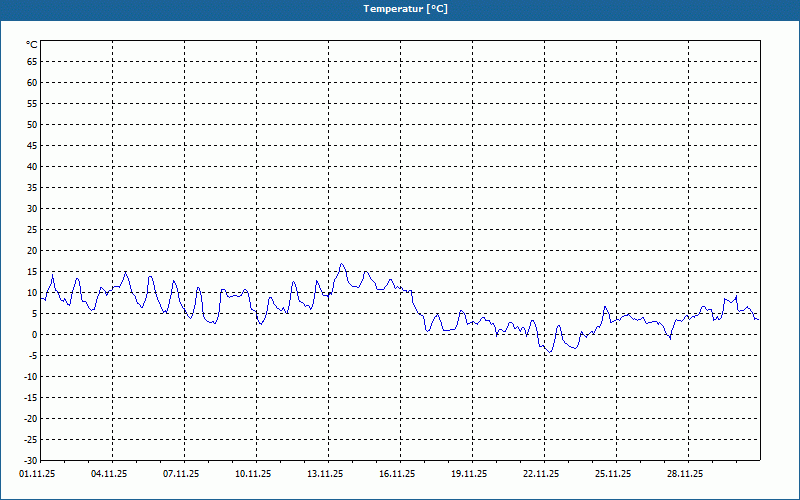The height and width of the screenshot is (500, 800).
Task: Click the 28.11.25 date label
Action: (x=685, y=474)
